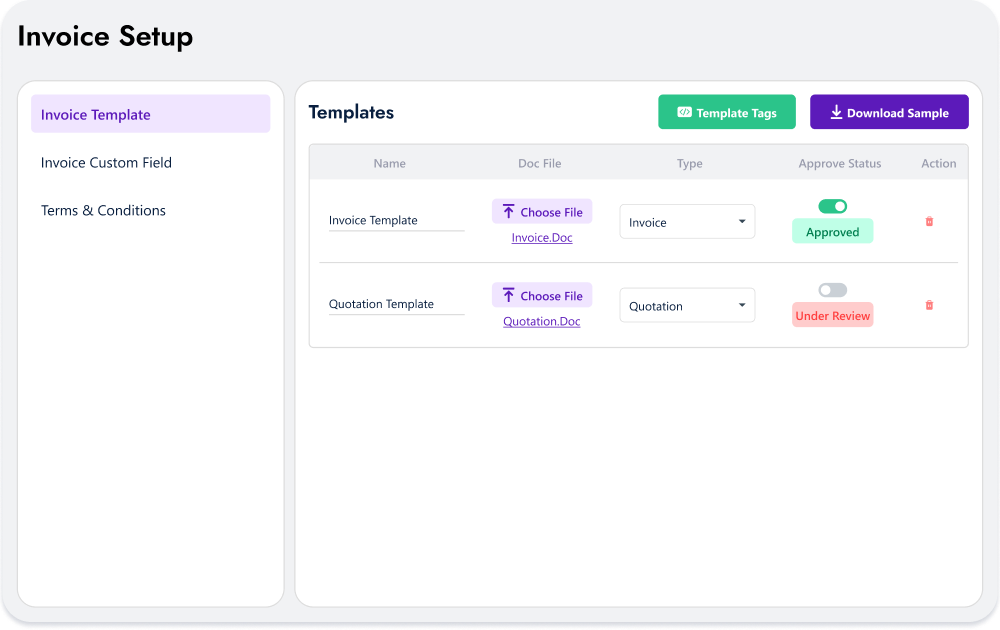
Task: Switch to Invoice Custom Field section
Action: pos(106,162)
